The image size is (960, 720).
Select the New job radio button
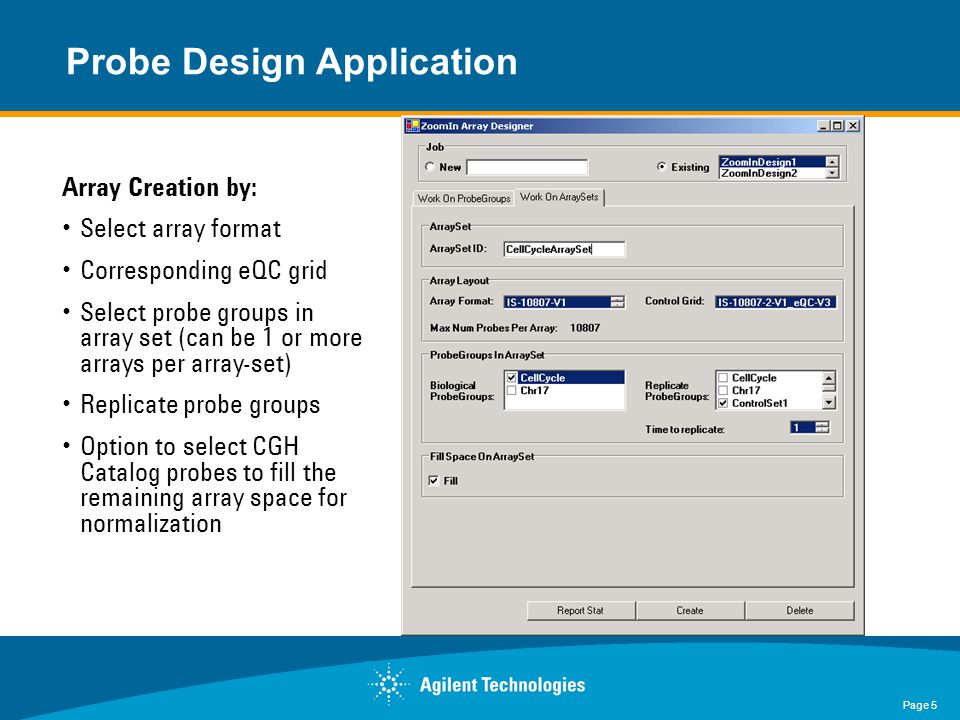click(x=430, y=167)
